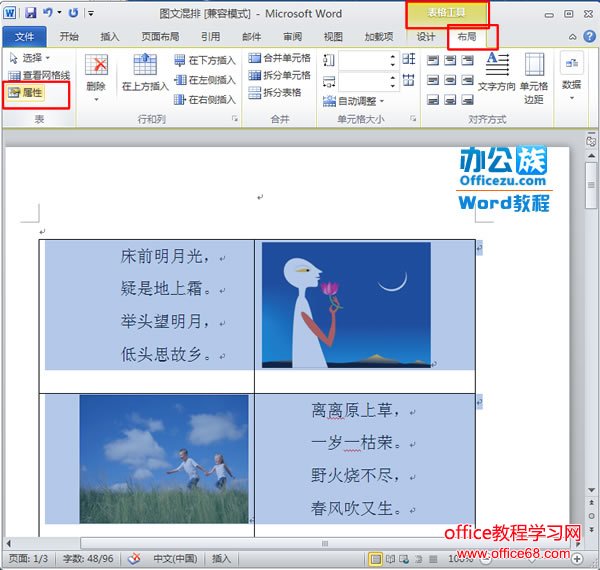Click 拆分单元格 split cells

(279, 75)
